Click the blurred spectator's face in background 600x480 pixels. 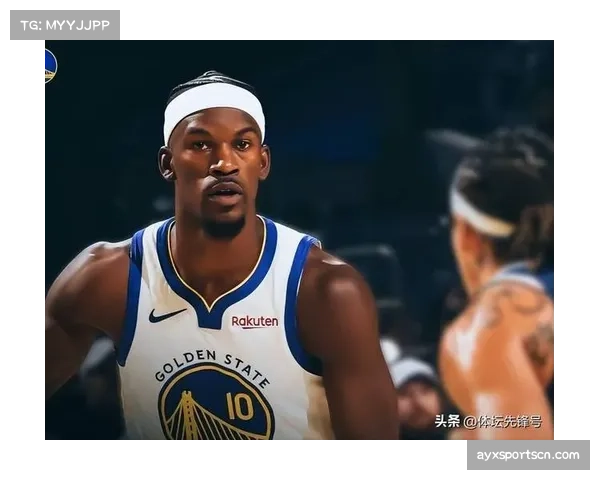click(415, 395)
